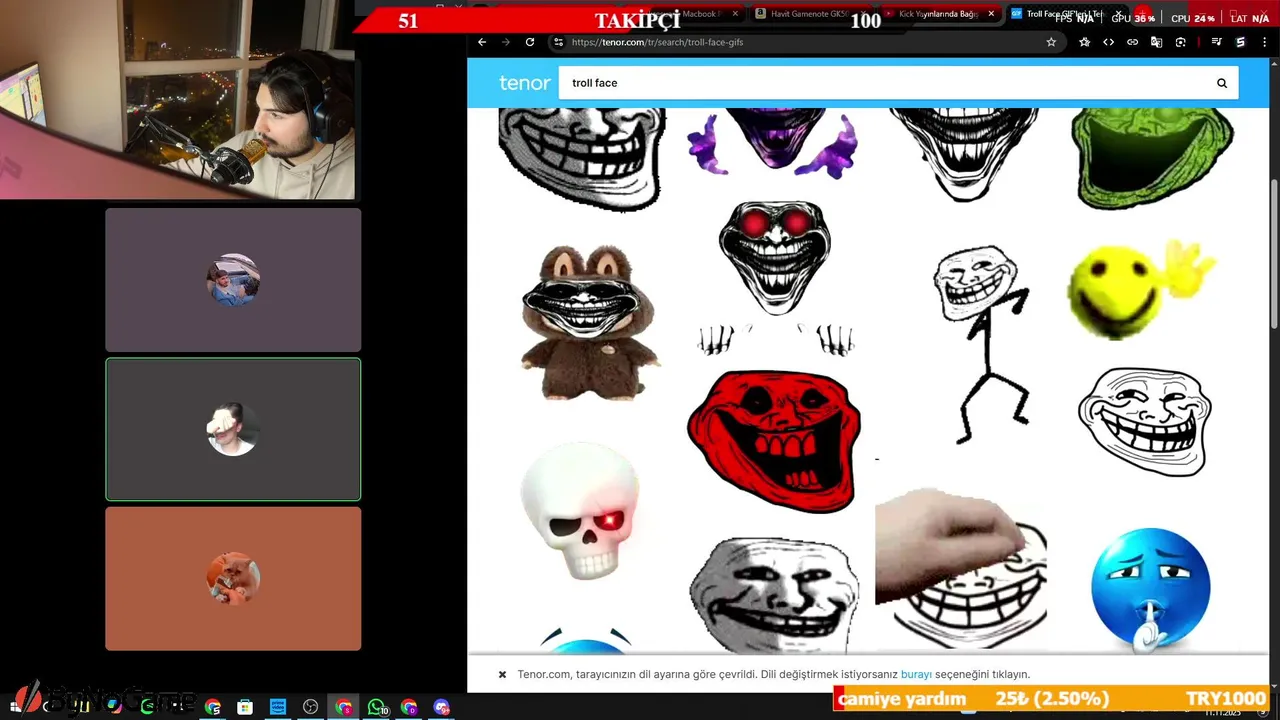Click the extension icon with code brackets
Image resolution: width=1280 pixels, height=720 pixels.
(1108, 42)
